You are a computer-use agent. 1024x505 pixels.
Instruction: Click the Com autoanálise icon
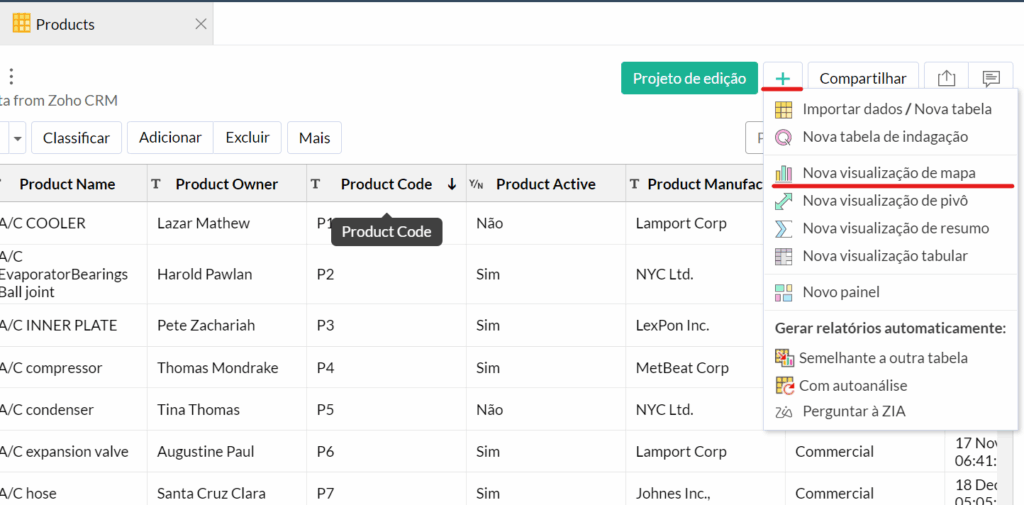(784, 385)
